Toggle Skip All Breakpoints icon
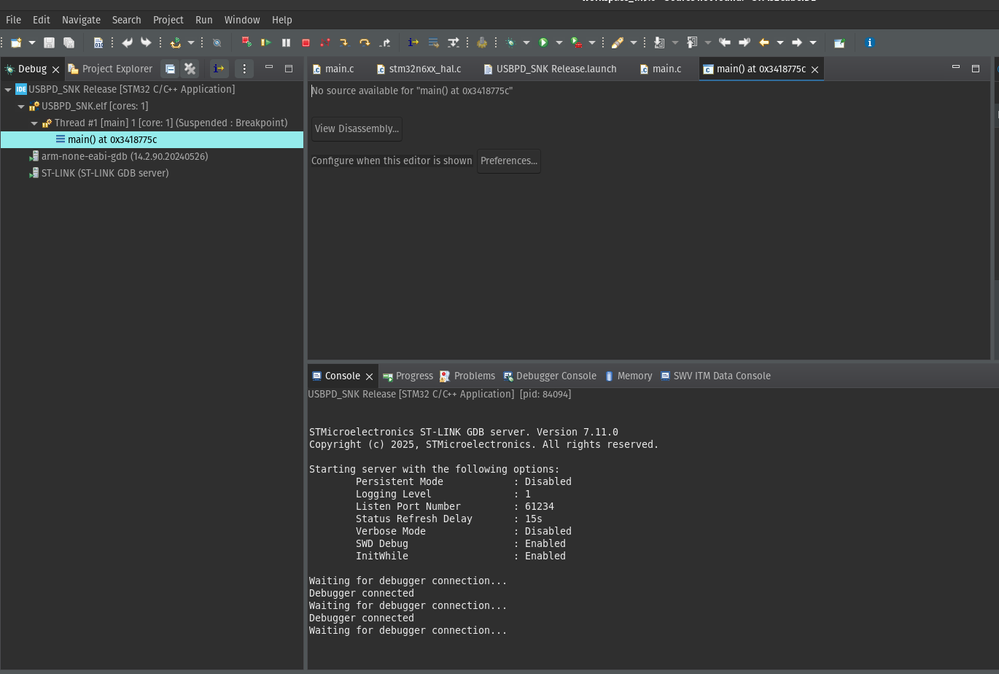 coord(217,43)
